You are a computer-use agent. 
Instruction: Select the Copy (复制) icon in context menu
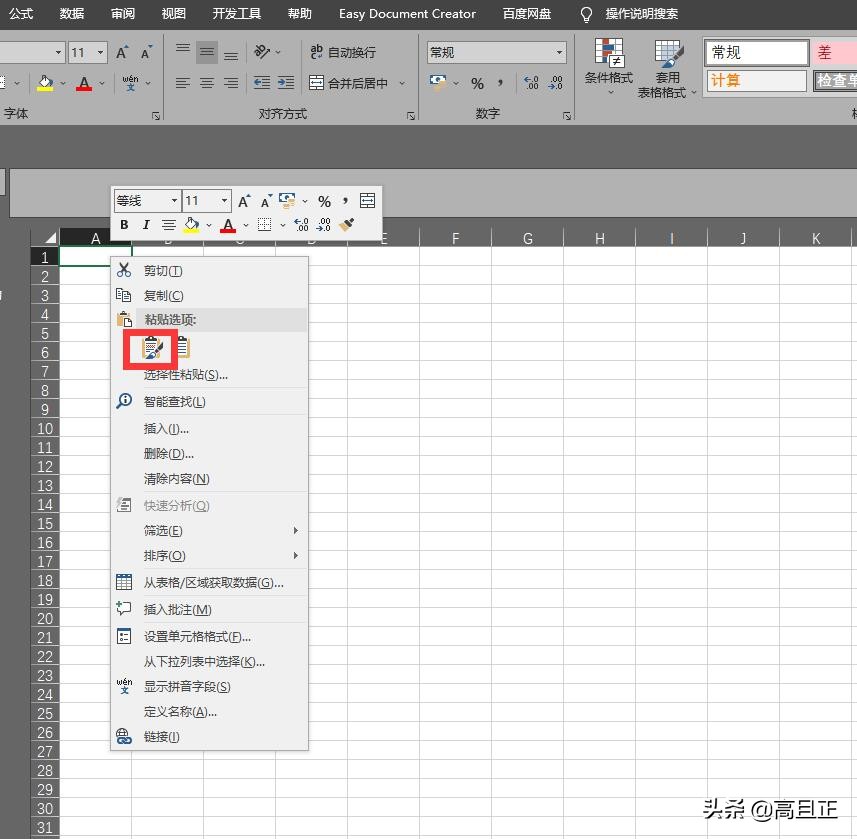[124, 296]
